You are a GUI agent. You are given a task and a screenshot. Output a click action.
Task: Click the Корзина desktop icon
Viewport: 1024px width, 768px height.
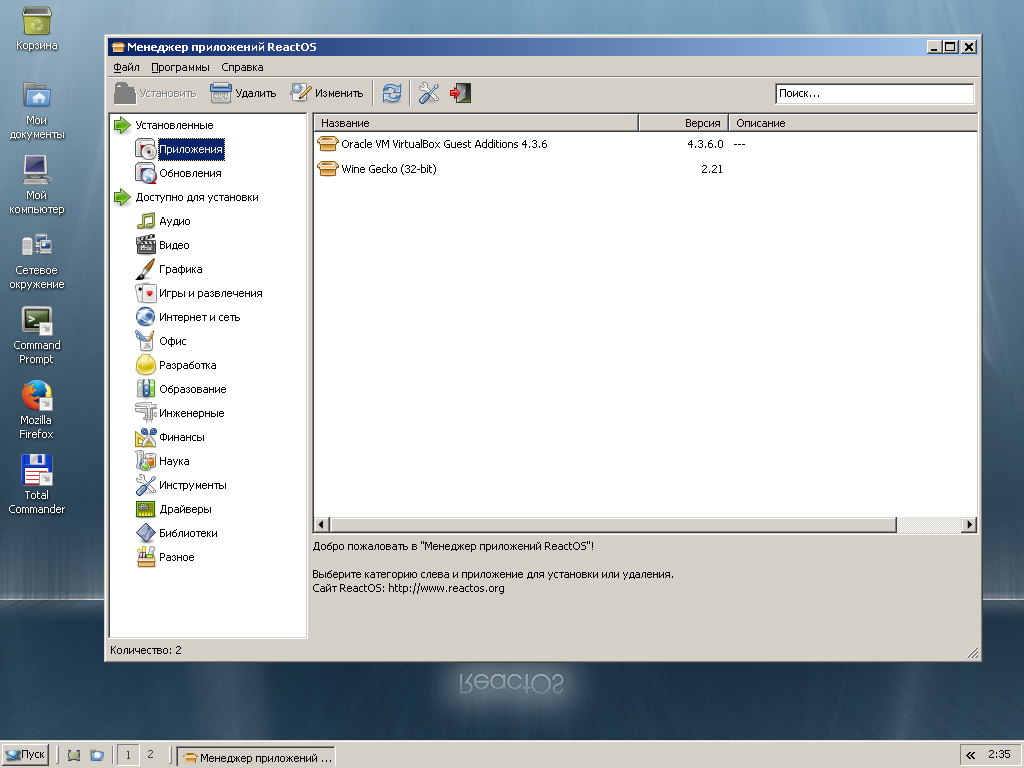click(37, 29)
